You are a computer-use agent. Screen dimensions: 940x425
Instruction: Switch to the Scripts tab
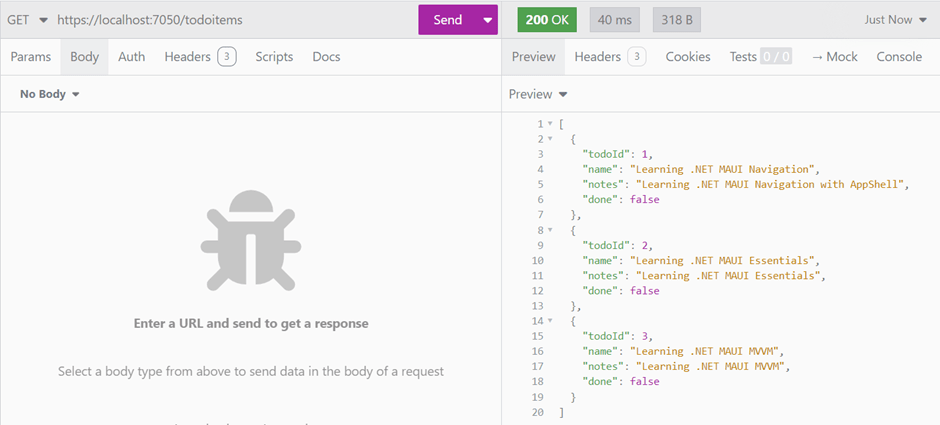tap(274, 57)
